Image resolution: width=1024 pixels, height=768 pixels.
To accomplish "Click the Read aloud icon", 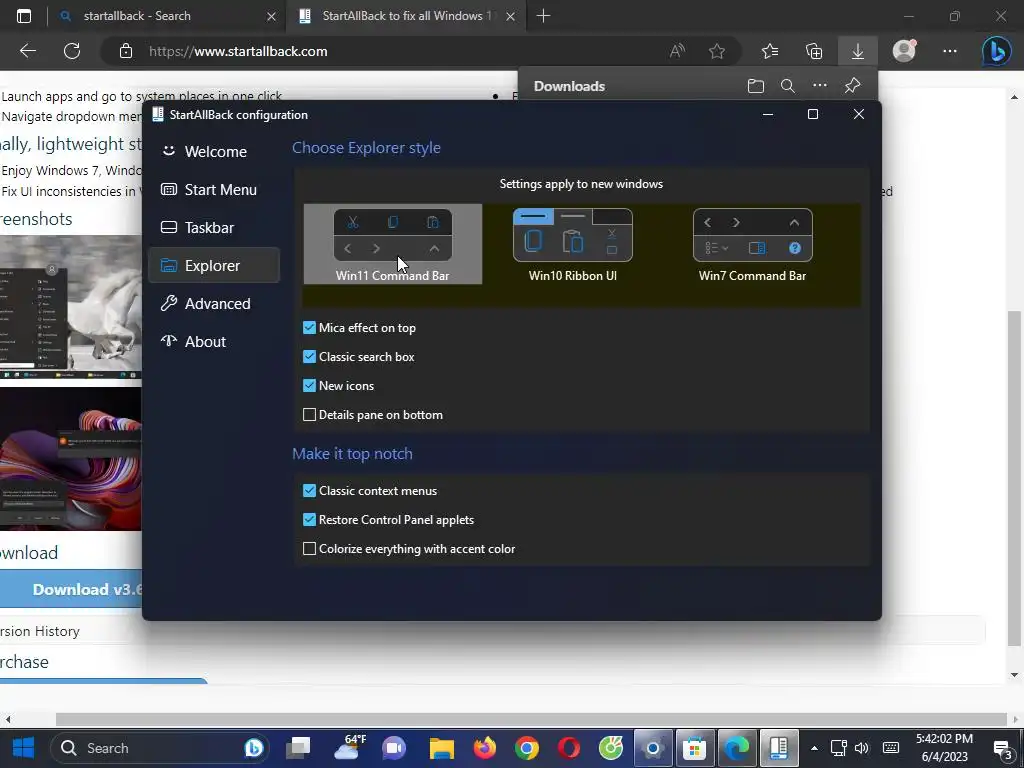I will pos(677,51).
